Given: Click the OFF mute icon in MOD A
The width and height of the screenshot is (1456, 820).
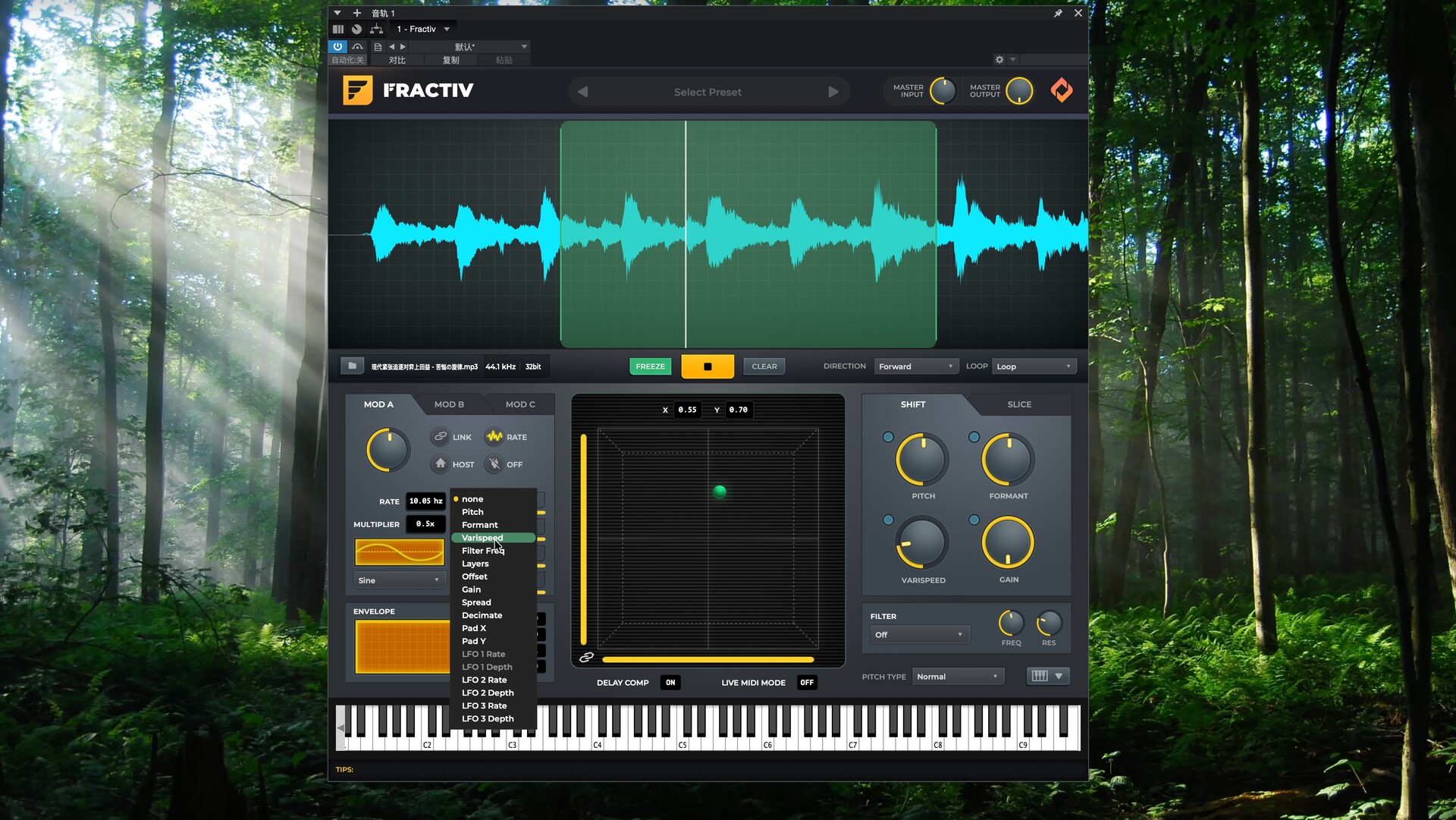Looking at the screenshot, I should coord(494,464).
